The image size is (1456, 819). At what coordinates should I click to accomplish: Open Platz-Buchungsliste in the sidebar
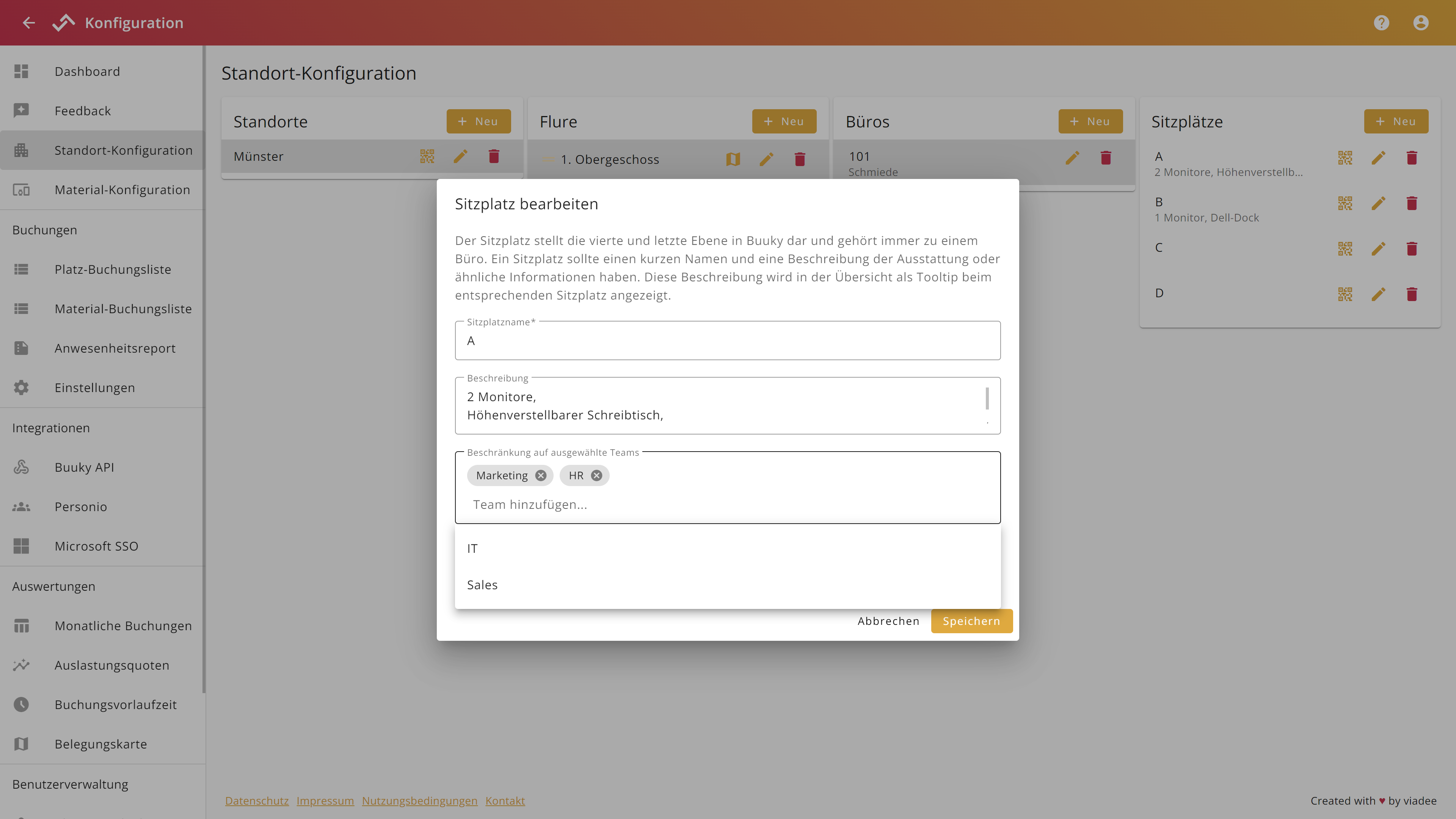tap(102, 270)
